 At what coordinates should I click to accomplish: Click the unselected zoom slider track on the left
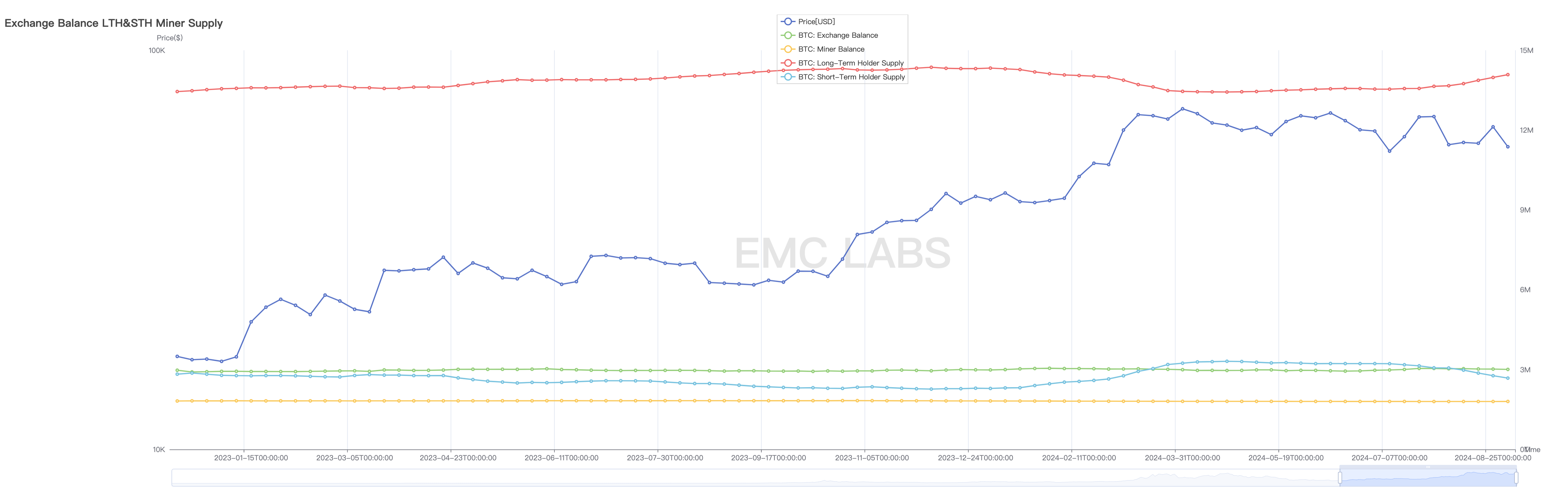click(x=730, y=478)
